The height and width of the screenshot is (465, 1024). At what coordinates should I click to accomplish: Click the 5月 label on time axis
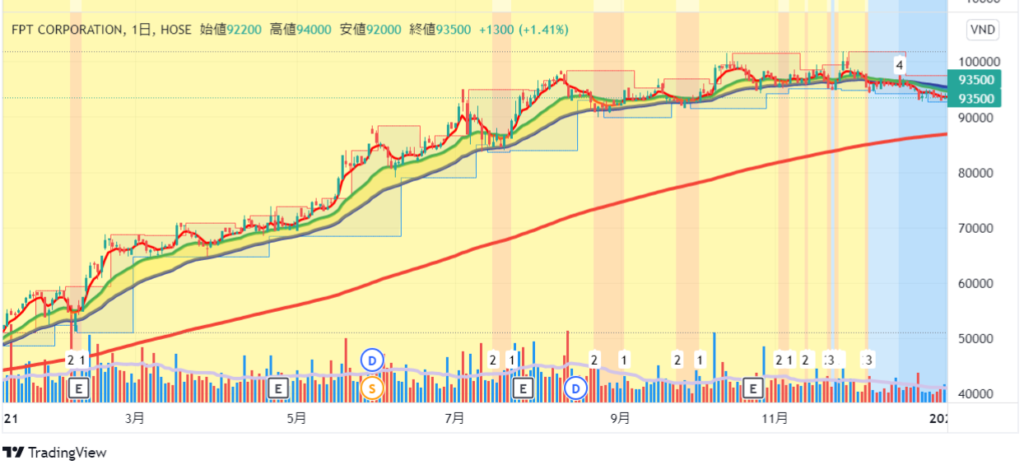[296, 418]
